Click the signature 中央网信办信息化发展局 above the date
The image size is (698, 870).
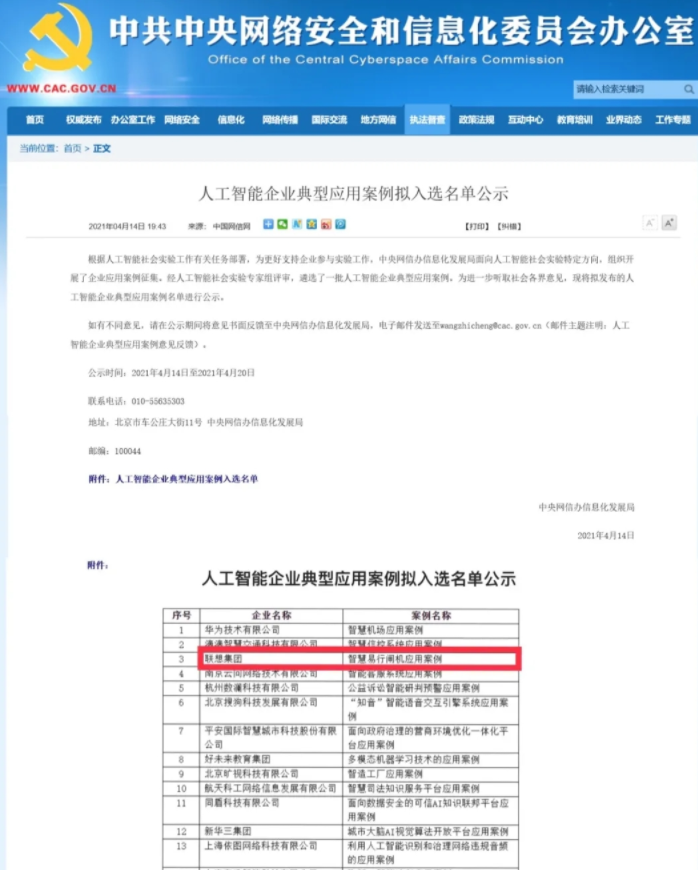[x=586, y=507]
